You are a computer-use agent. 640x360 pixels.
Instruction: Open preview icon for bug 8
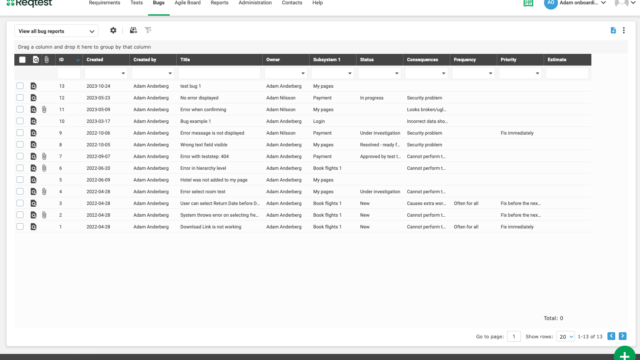click(33, 144)
